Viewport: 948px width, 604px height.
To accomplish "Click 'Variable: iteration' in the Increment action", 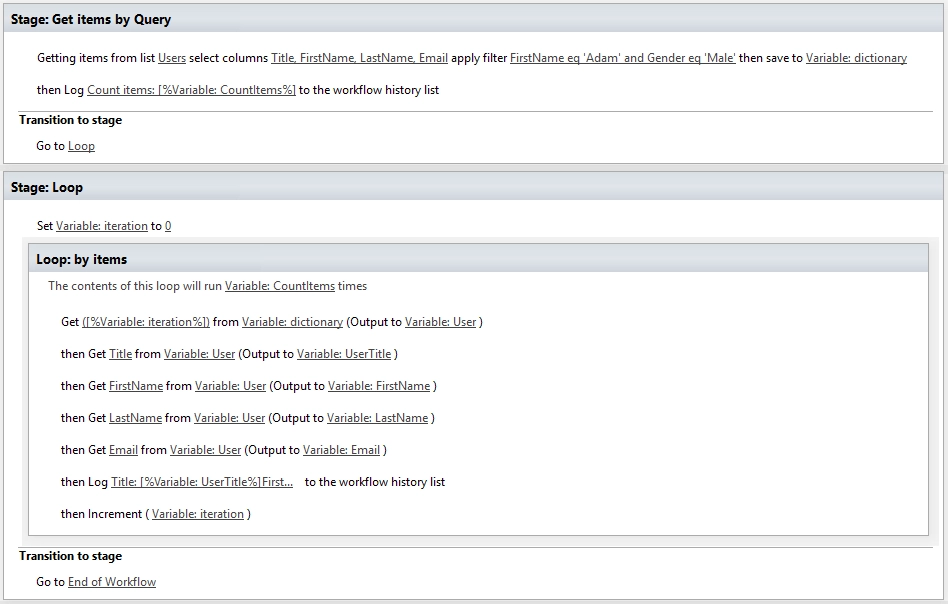I will [198, 515].
